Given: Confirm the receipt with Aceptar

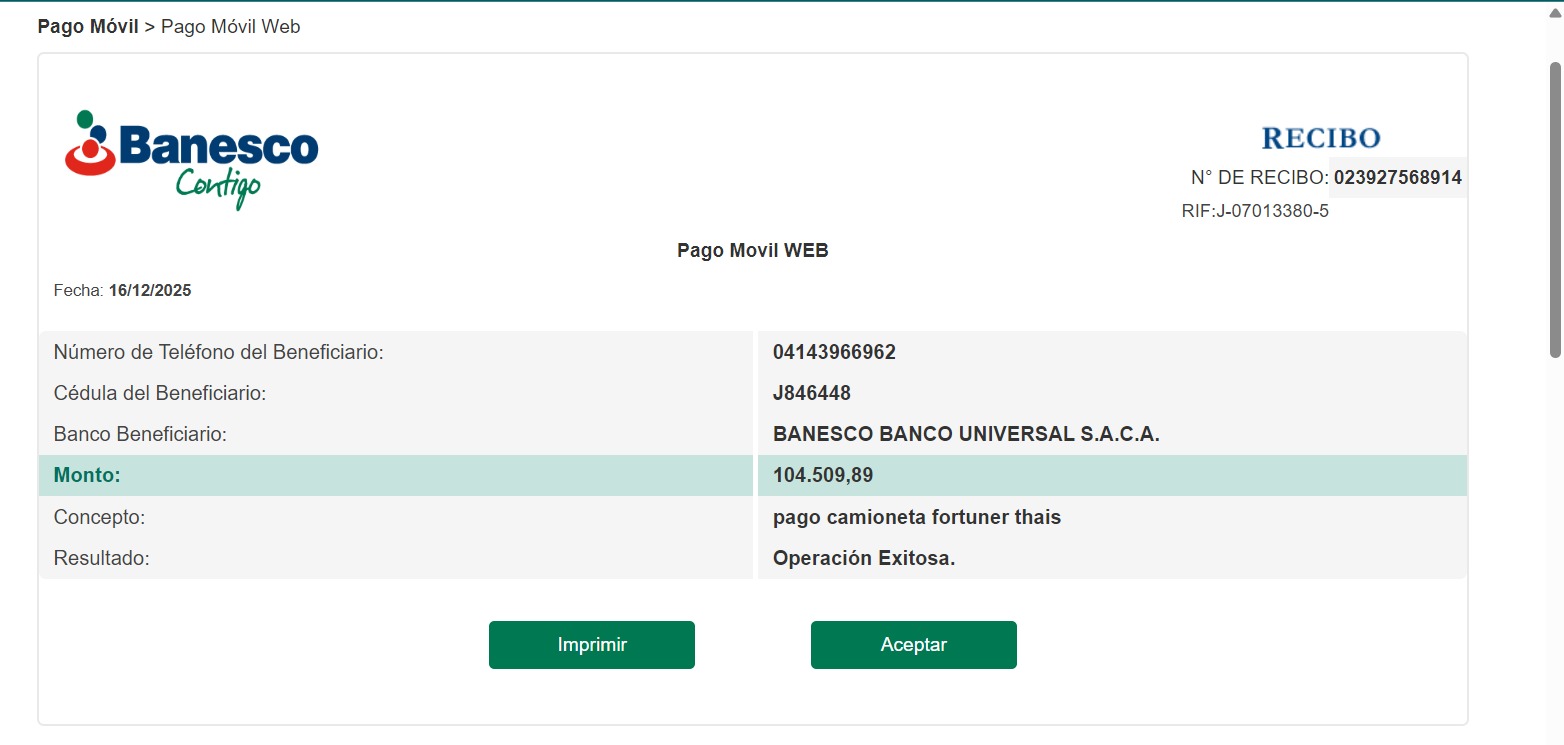Looking at the screenshot, I should (913, 645).
